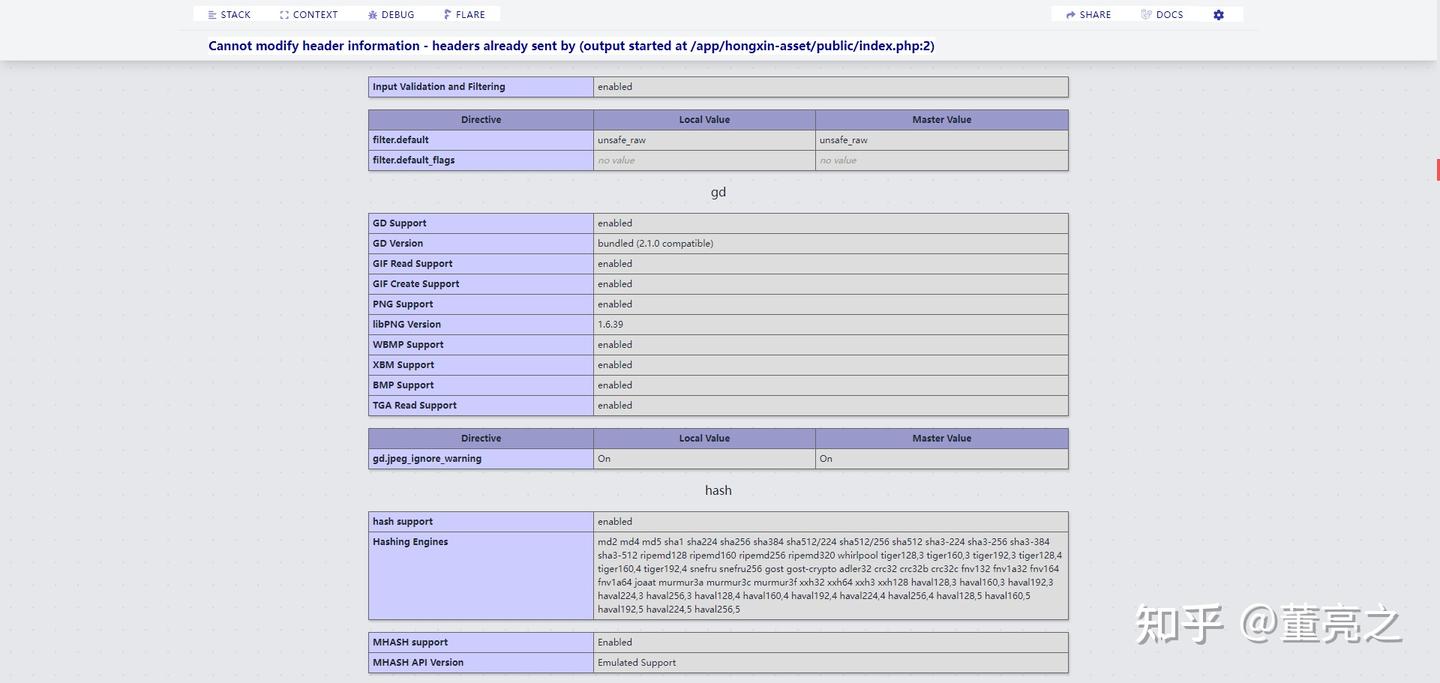This screenshot has height=683, width=1440.
Task: Open the Ignition settings gear
Action: (1217, 13)
